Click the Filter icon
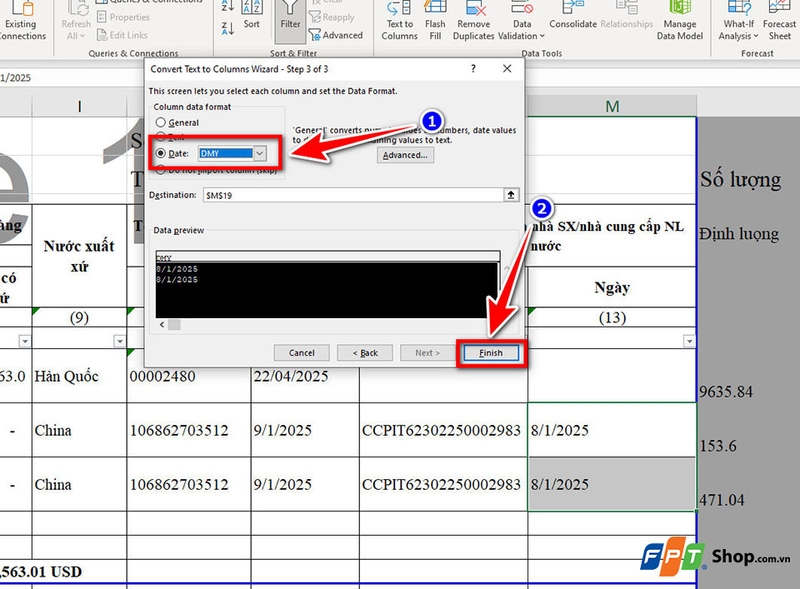800x589 pixels. coord(288,22)
